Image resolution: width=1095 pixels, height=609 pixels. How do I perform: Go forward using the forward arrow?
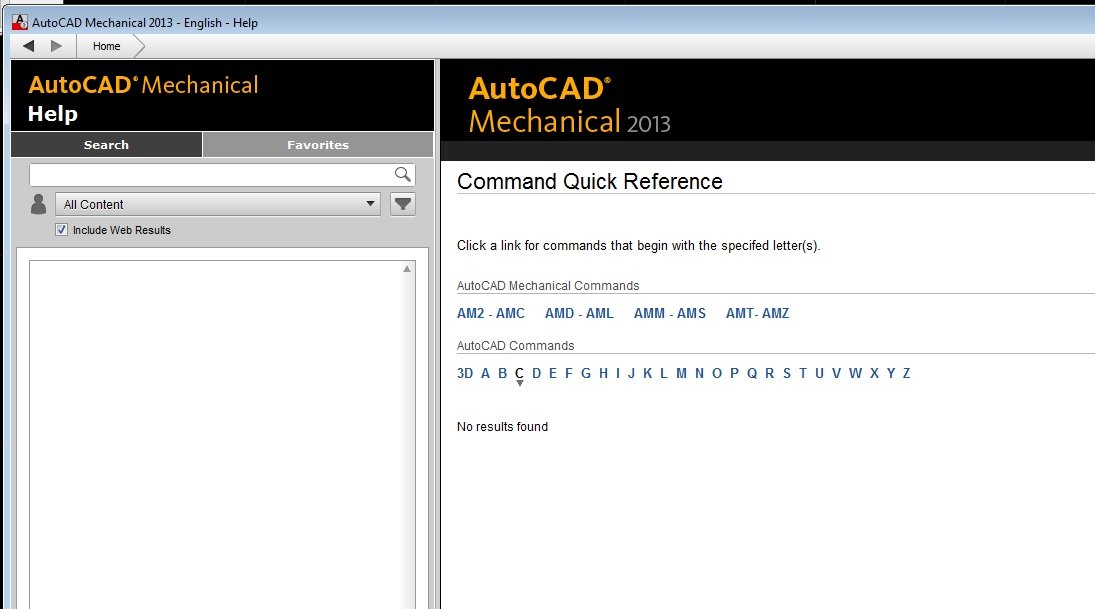coord(57,46)
